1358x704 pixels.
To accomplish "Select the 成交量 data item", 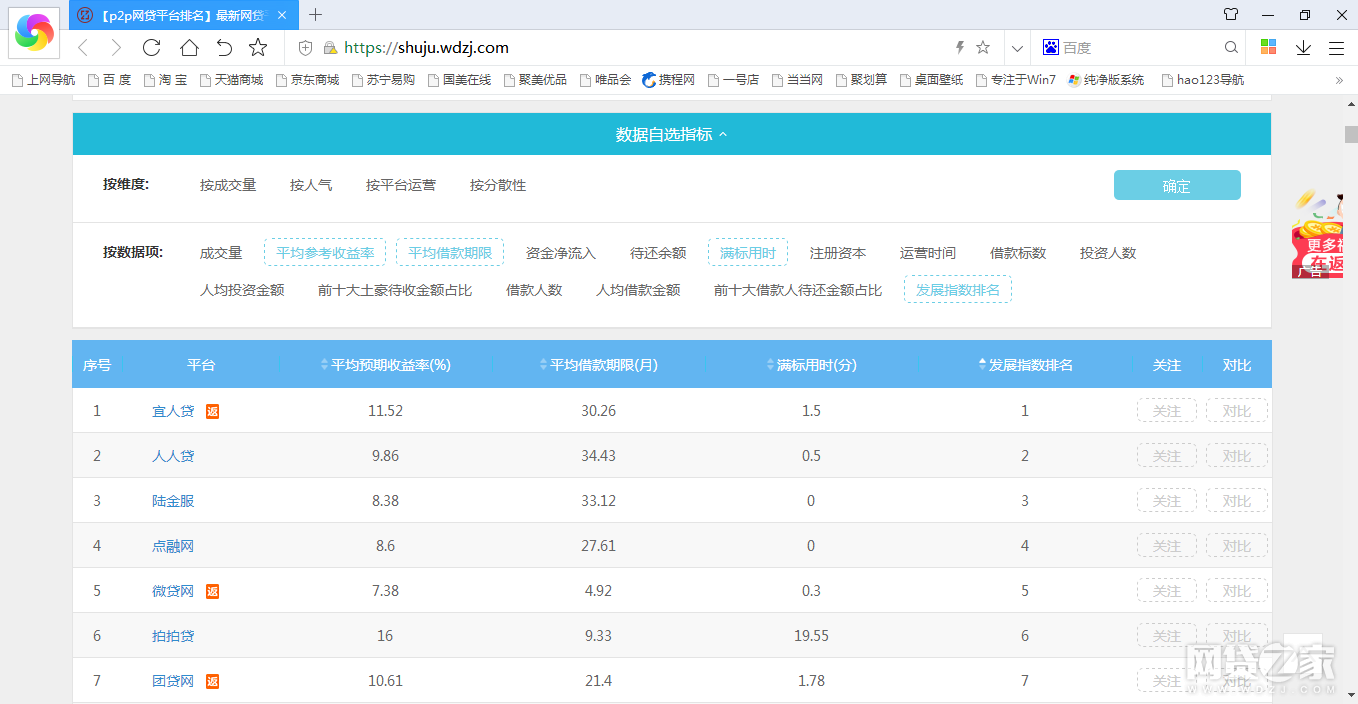I will (221, 253).
